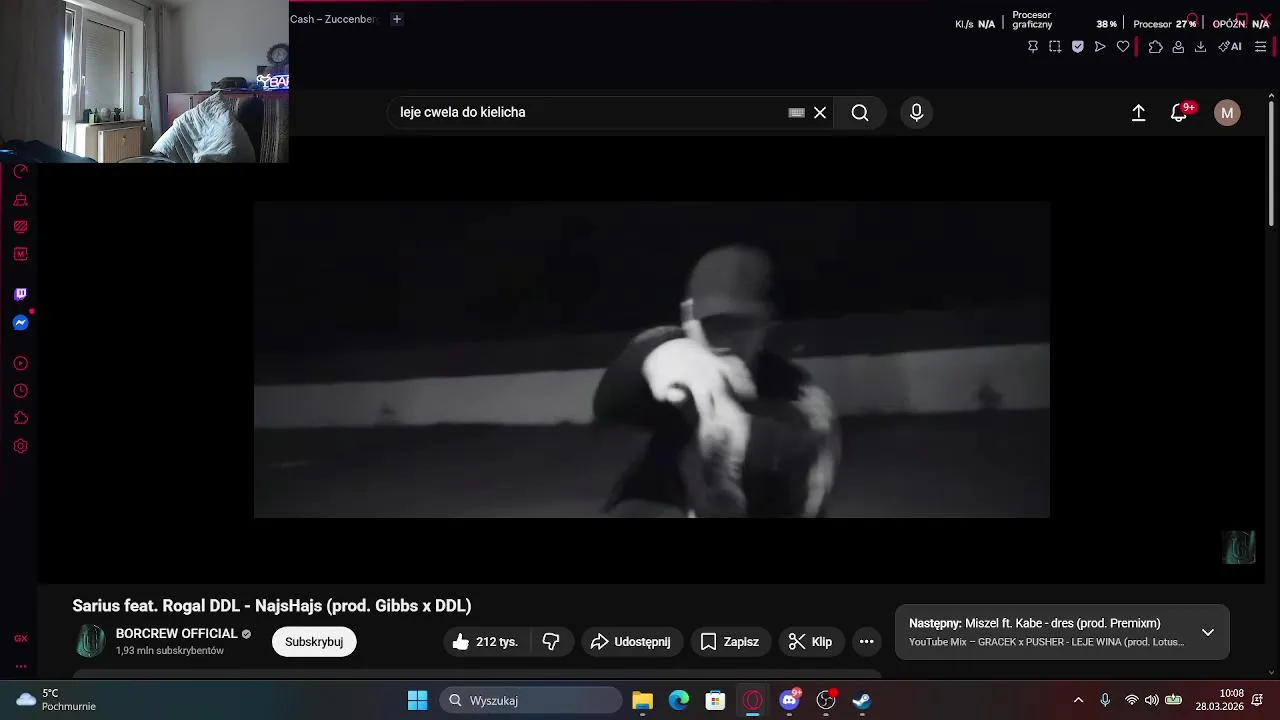Screen dimensions: 1280x720
Task: Show hidden system tray icons chevron
Action: coord(1078,700)
